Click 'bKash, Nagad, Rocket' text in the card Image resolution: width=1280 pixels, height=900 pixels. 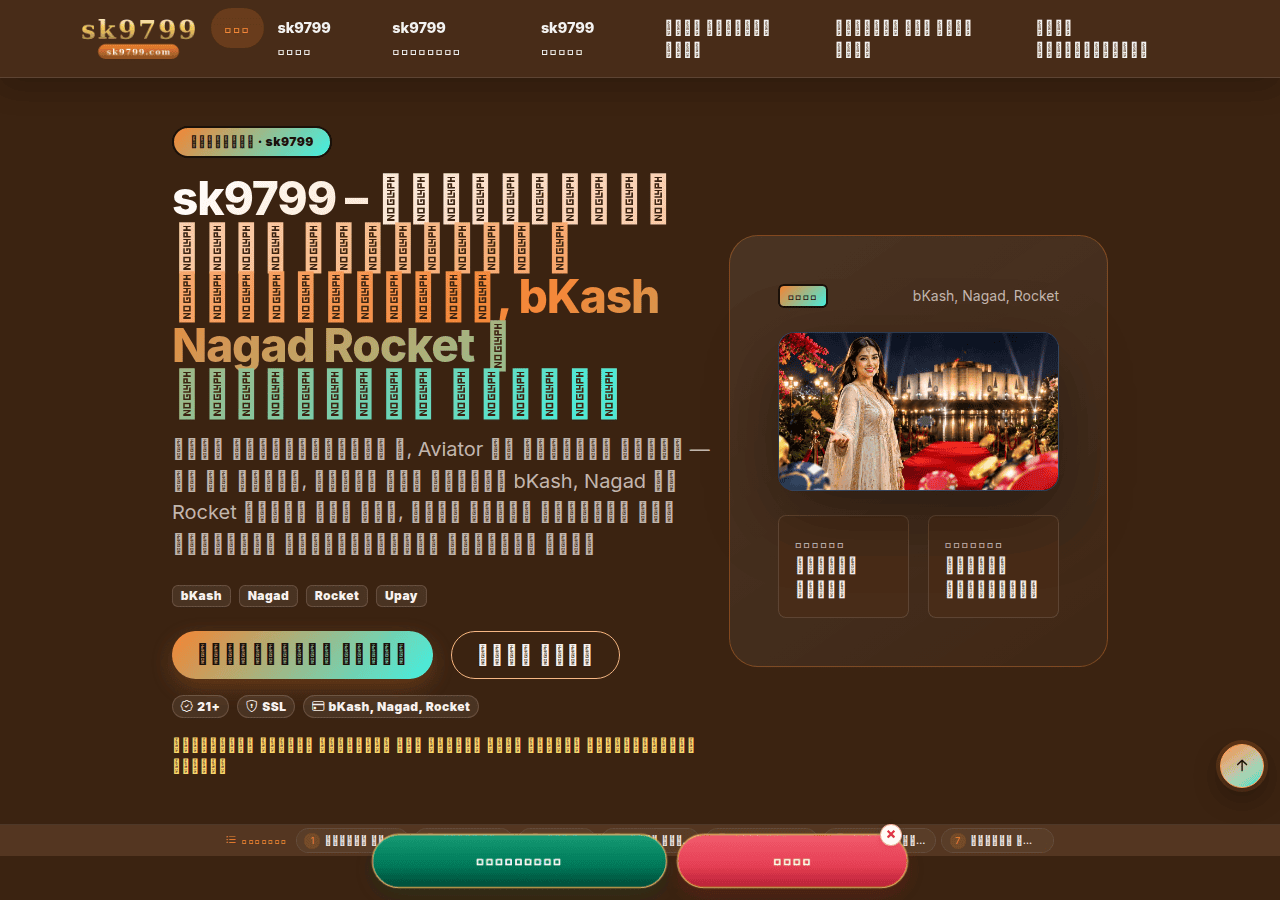tap(985, 296)
